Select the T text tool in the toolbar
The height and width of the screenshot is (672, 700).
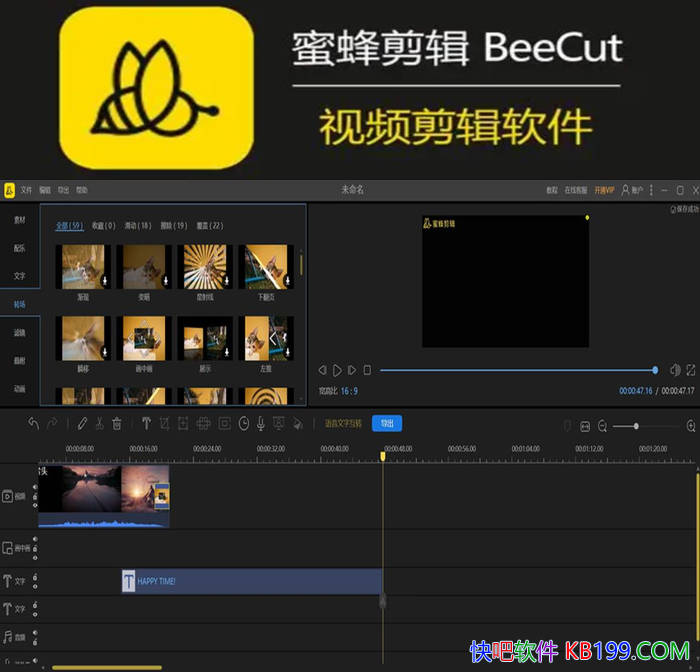click(146, 424)
